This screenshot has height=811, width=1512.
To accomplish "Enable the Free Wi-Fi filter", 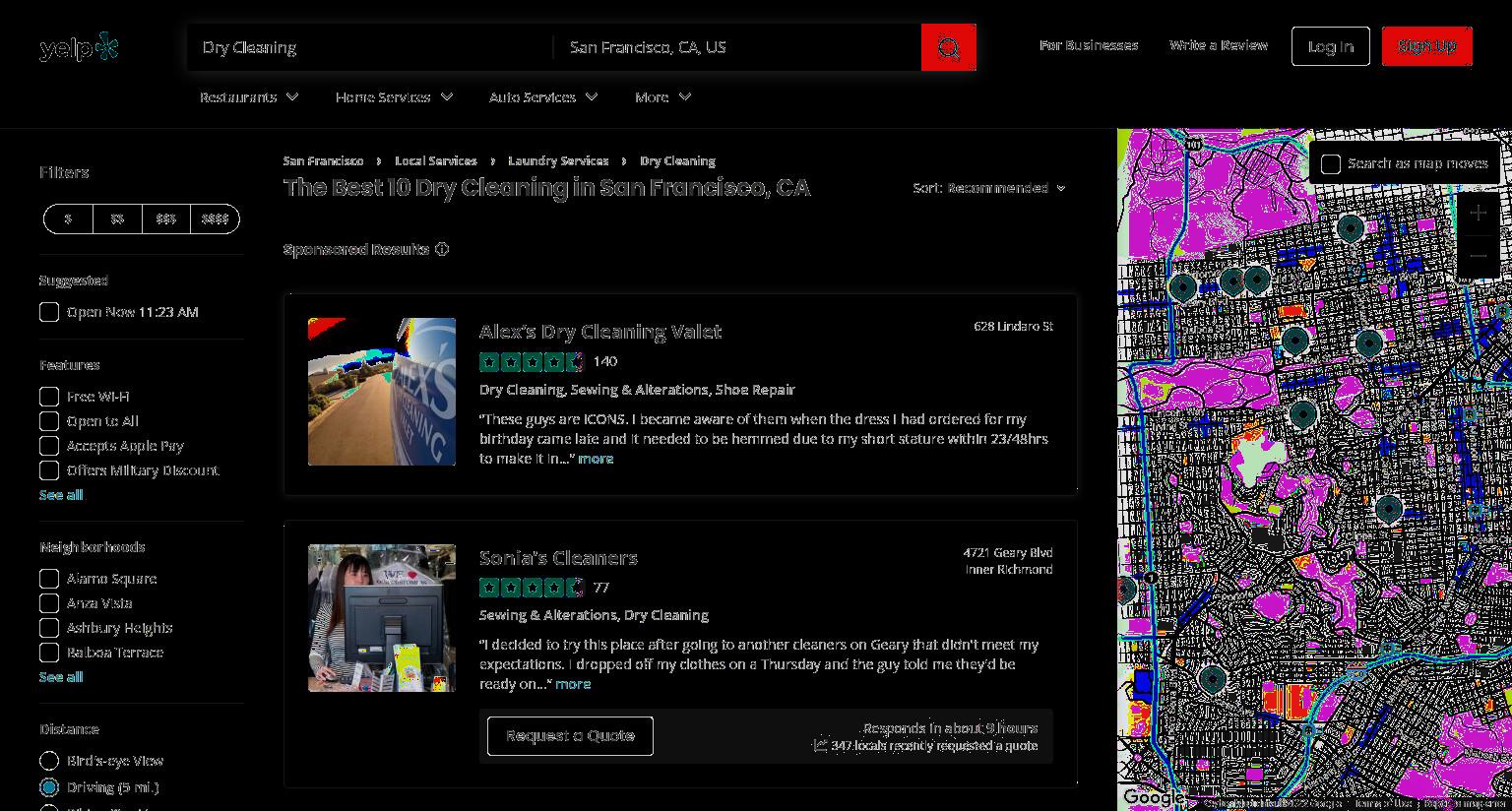I will click(49, 397).
